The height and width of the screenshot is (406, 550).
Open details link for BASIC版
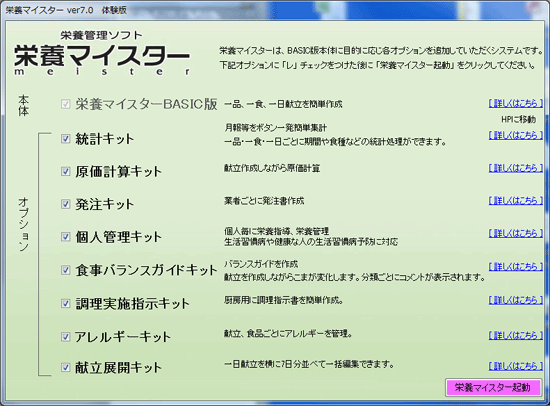coord(516,103)
